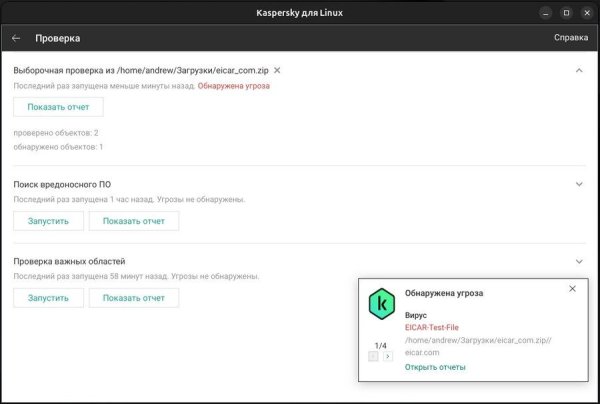Click the Открыть отчеты link

[x=435, y=367]
